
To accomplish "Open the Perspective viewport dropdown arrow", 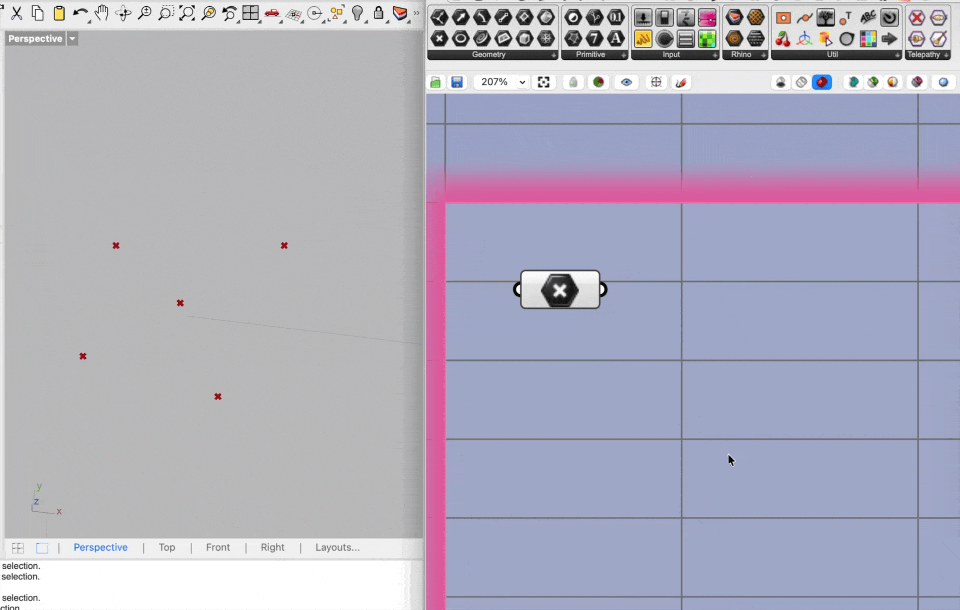I will tap(72, 39).
